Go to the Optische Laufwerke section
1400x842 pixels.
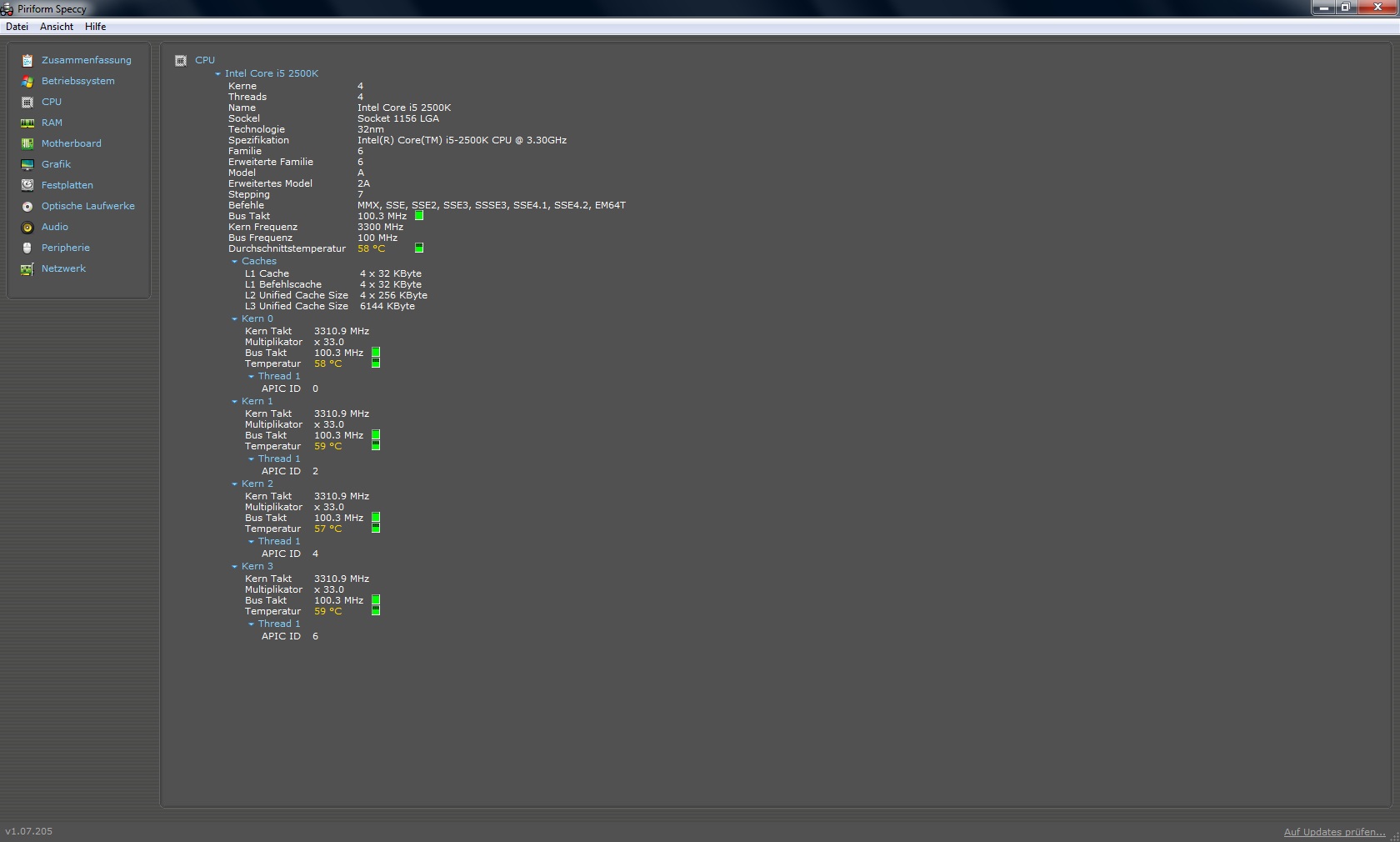[88, 206]
